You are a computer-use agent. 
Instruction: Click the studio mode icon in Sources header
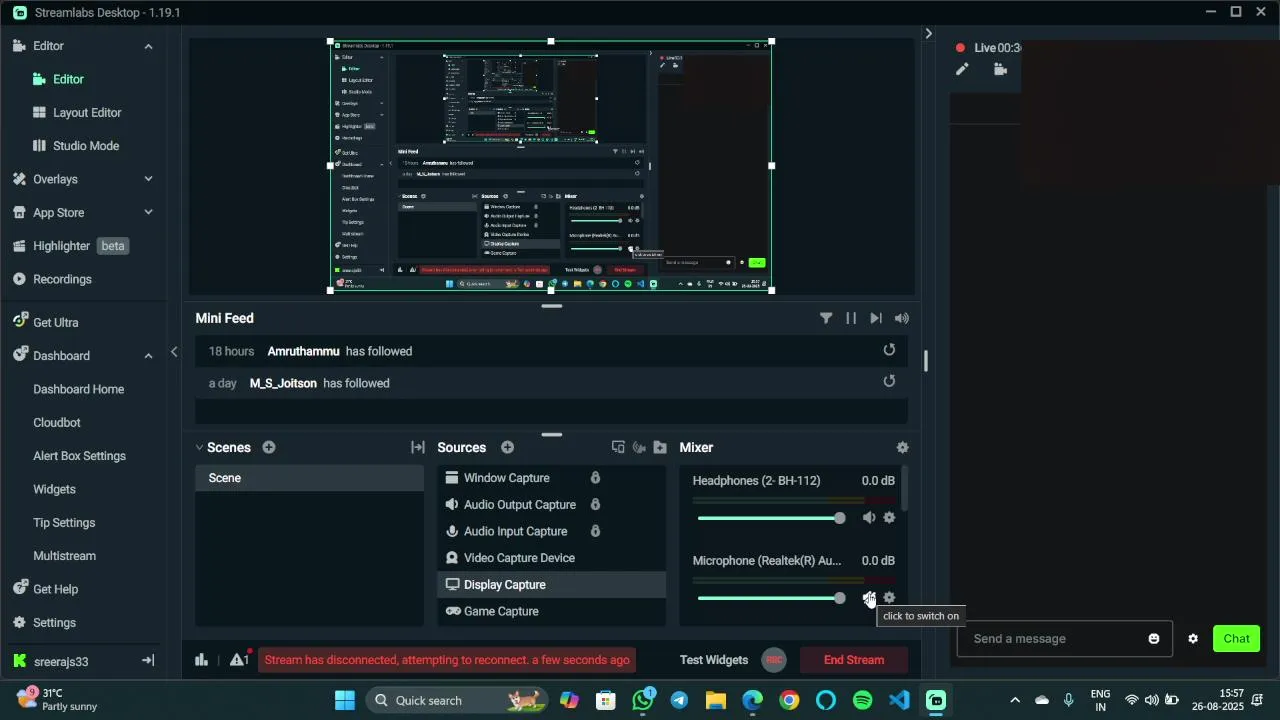tap(618, 448)
